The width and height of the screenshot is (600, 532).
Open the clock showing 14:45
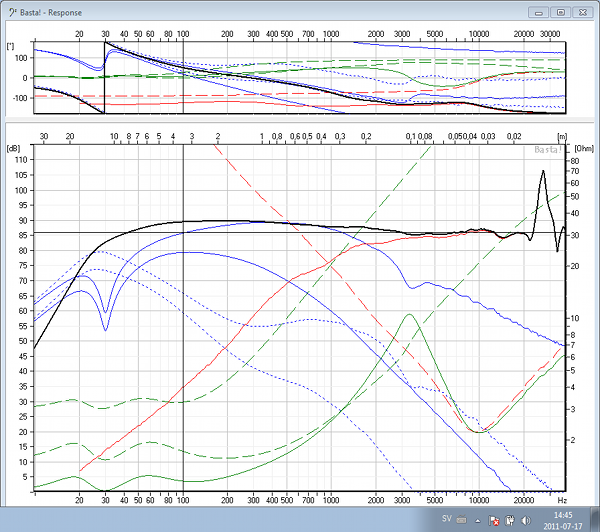coord(561,520)
